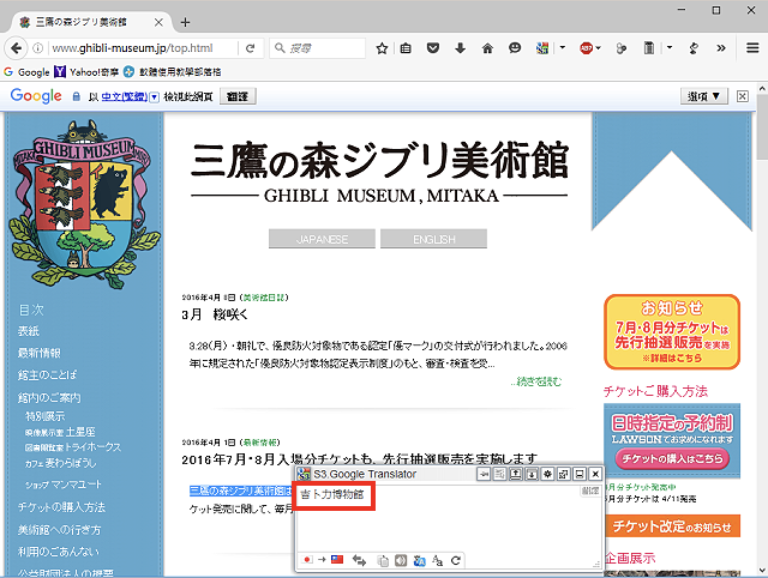
Task: Save page to Pocket
Action: (432, 48)
